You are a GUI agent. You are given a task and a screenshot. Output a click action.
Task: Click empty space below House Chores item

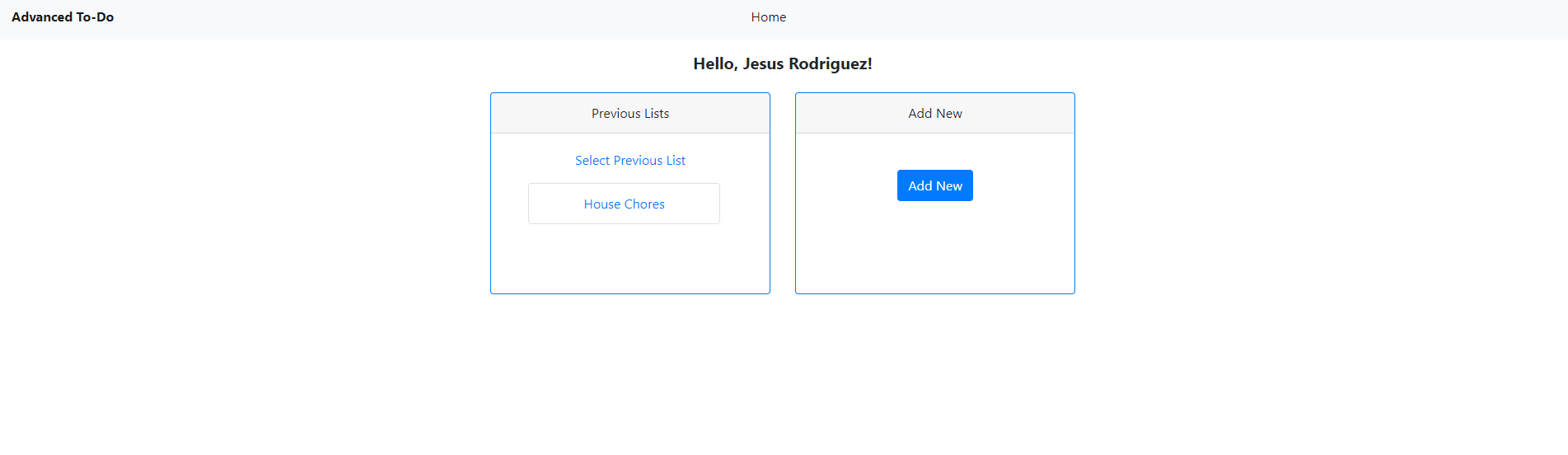pyautogui.click(x=630, y=259)
